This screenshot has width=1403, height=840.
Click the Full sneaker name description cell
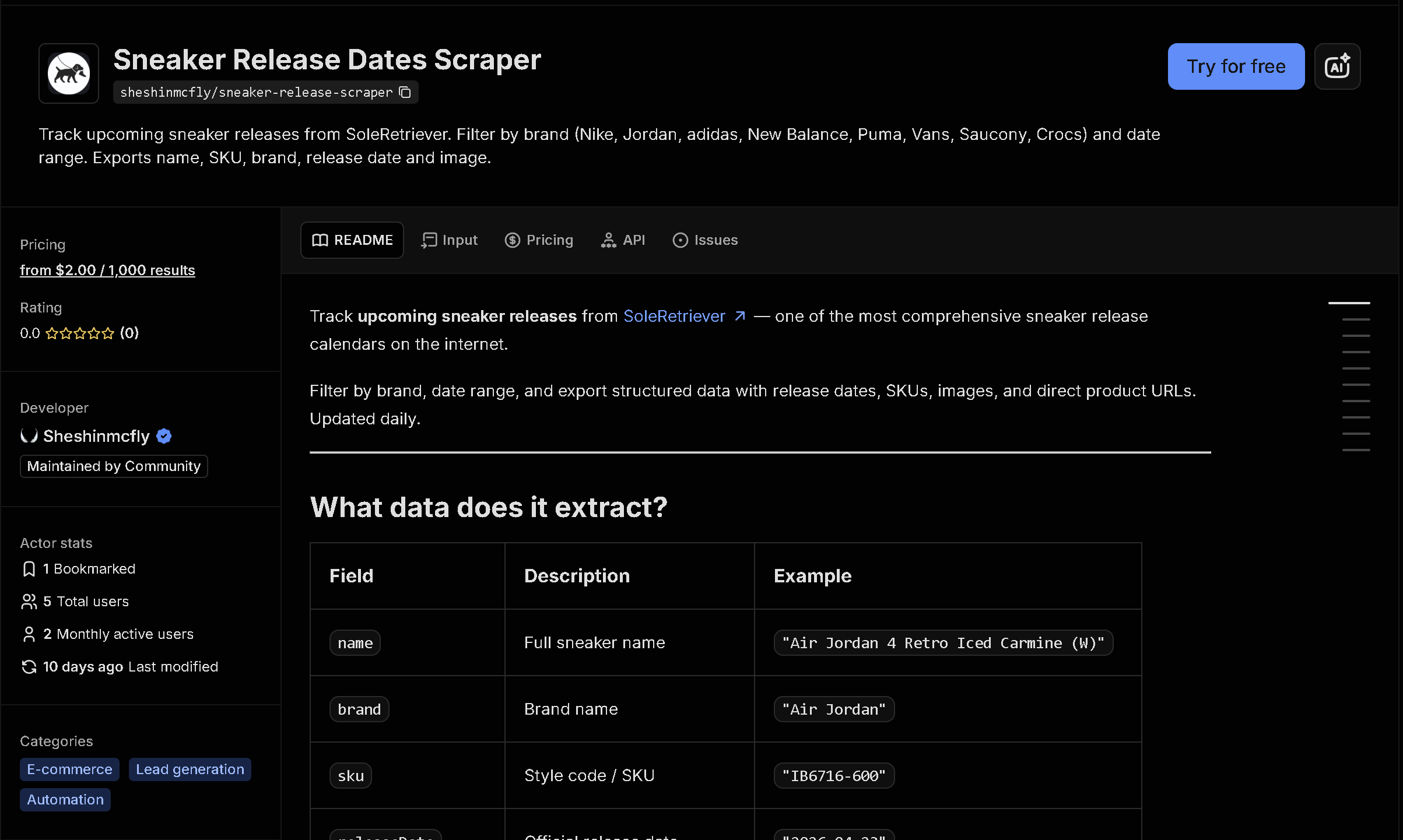629,642
